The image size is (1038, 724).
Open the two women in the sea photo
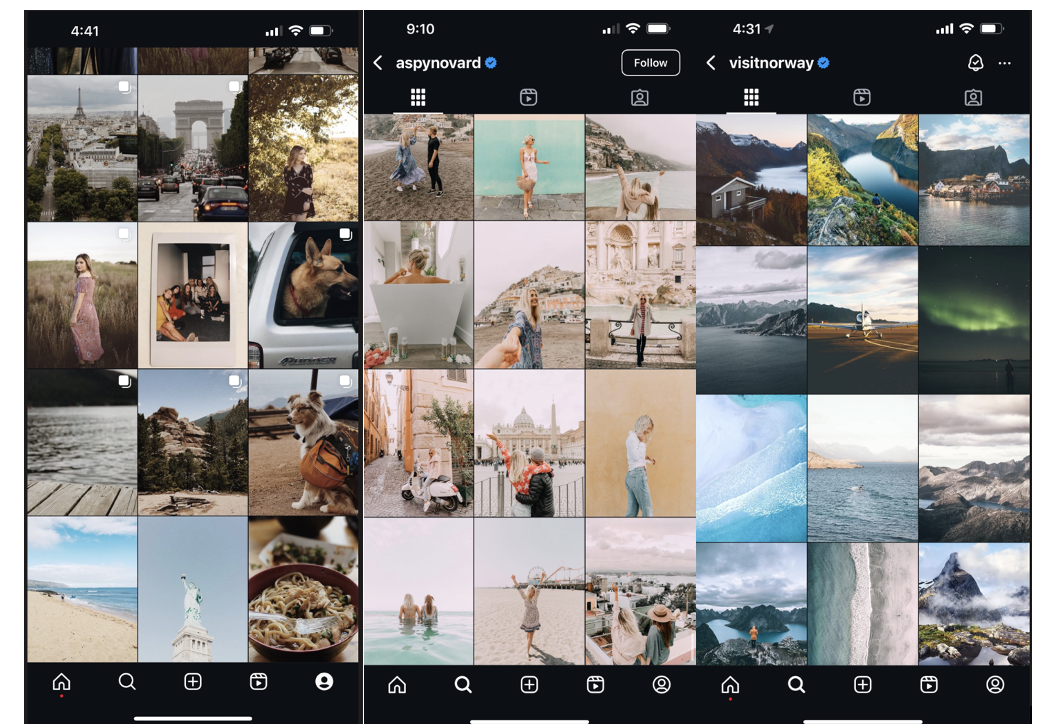coord(418,592)
